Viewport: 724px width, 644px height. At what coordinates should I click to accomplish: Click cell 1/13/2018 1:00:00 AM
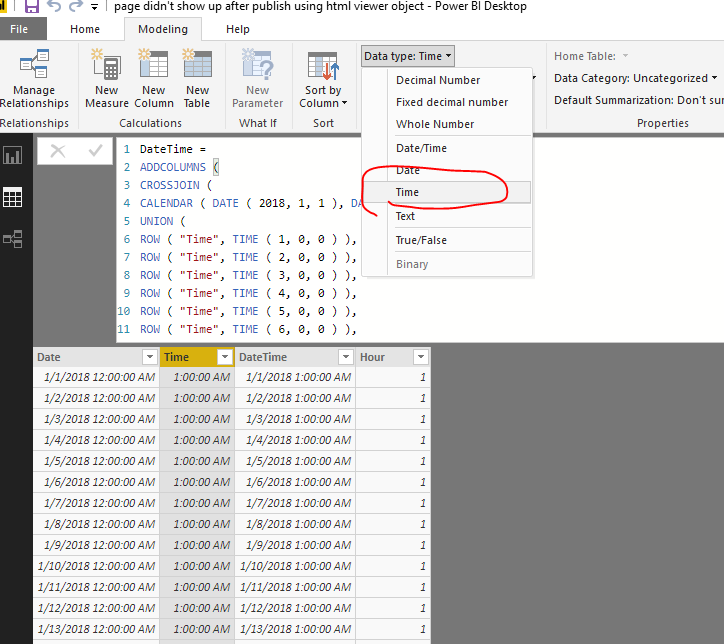[295, 629]
